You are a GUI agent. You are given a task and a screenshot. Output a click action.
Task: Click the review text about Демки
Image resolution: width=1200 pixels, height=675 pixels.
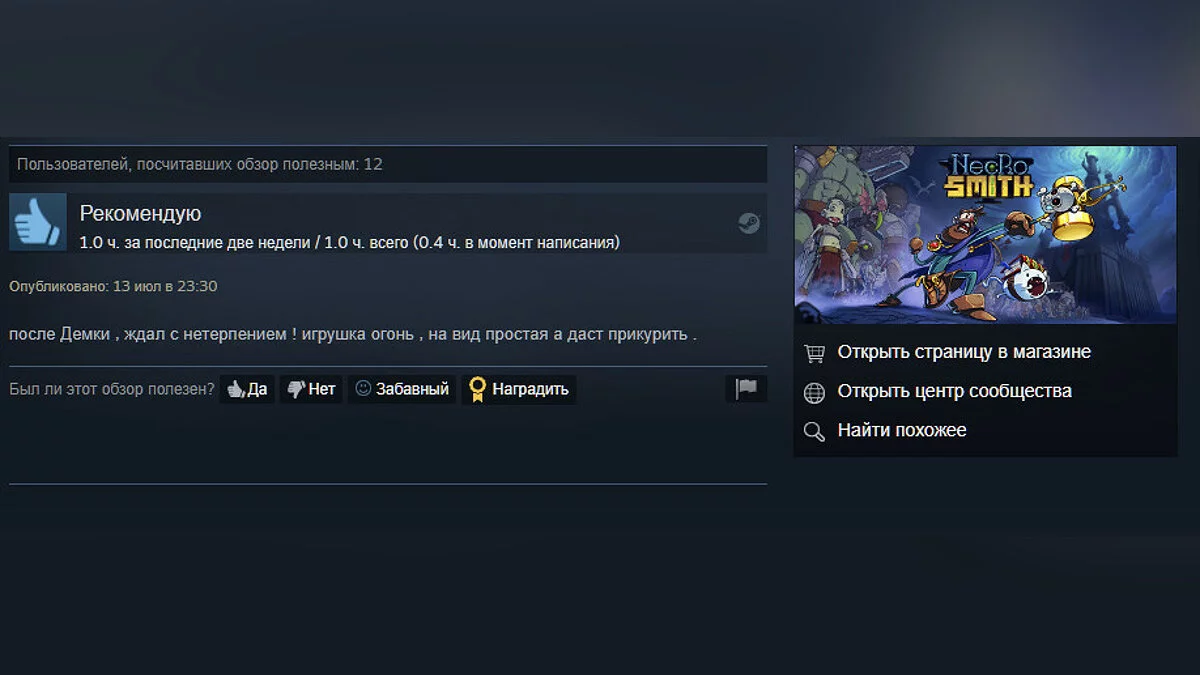tap(353, 334)
